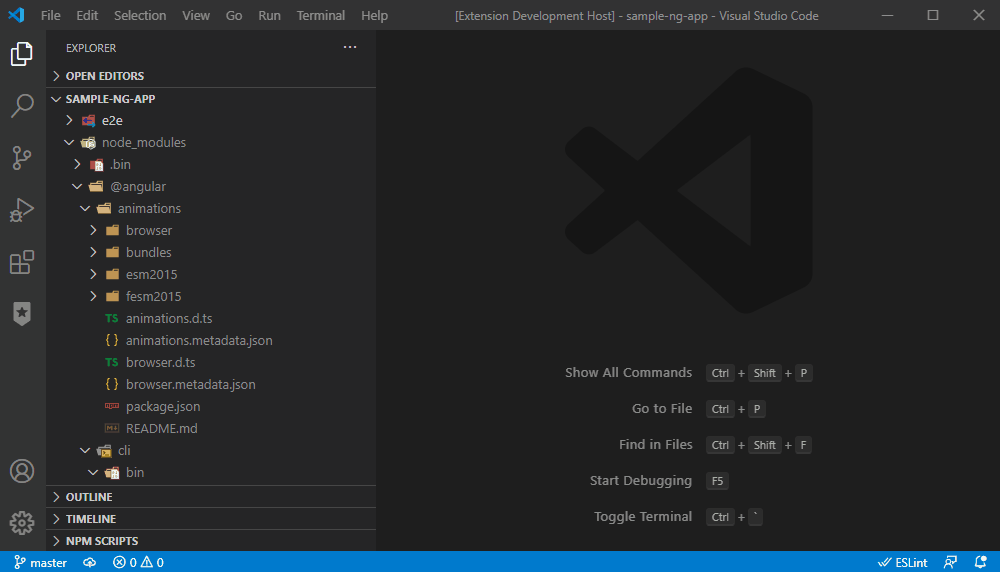Click the cloud publish icon in status bar
Screen dimensions: 1000x572
point(89,562)
